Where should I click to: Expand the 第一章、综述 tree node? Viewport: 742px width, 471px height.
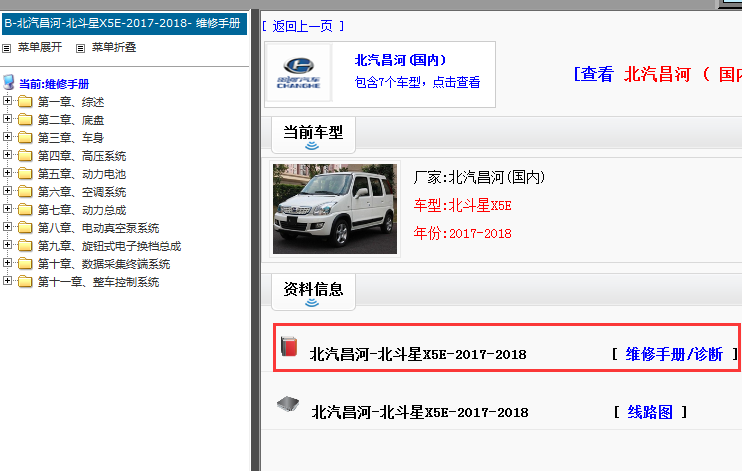click(7, 100)
